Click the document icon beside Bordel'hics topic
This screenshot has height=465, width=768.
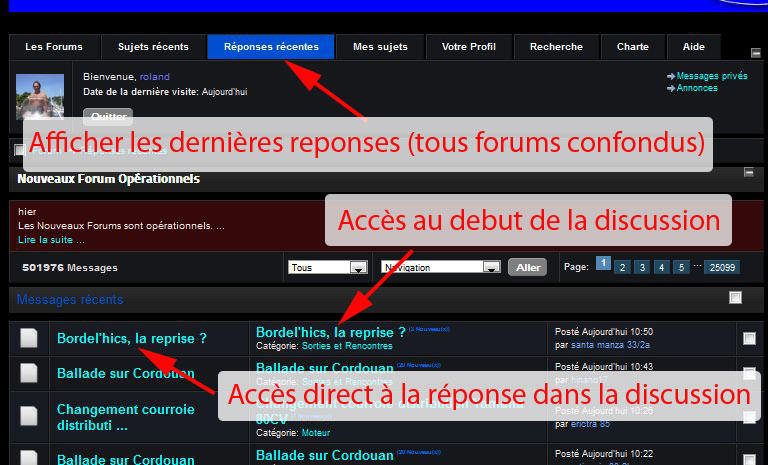pyautogui.click(x=29, y=339)
